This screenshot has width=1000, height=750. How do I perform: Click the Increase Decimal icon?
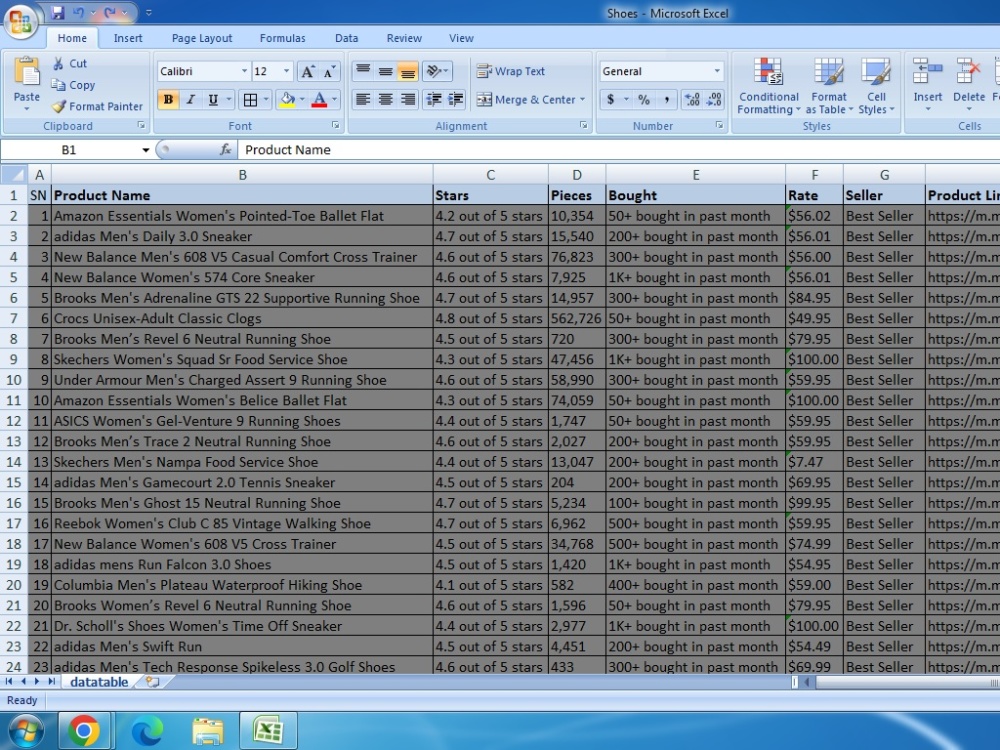692,99
